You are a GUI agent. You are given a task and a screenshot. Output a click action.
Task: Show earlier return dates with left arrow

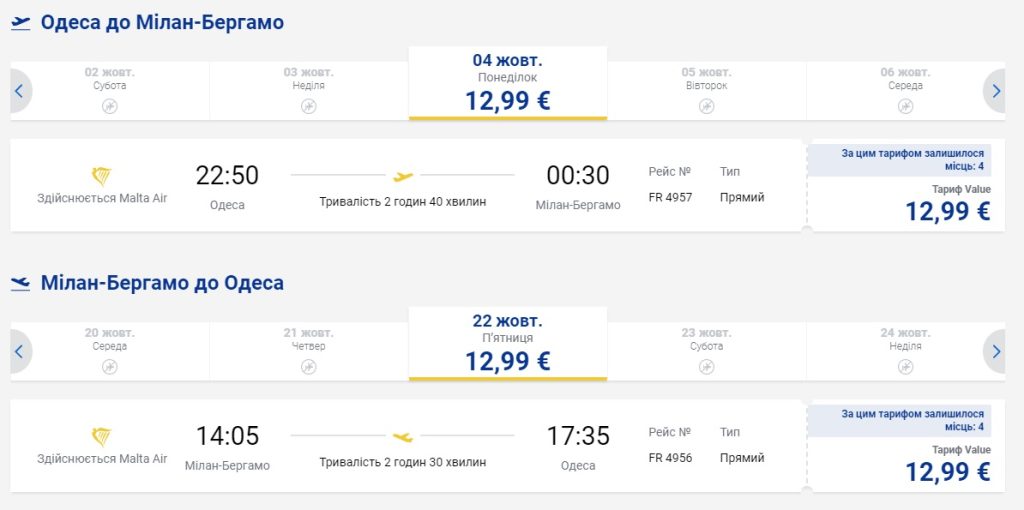(19, 351)
